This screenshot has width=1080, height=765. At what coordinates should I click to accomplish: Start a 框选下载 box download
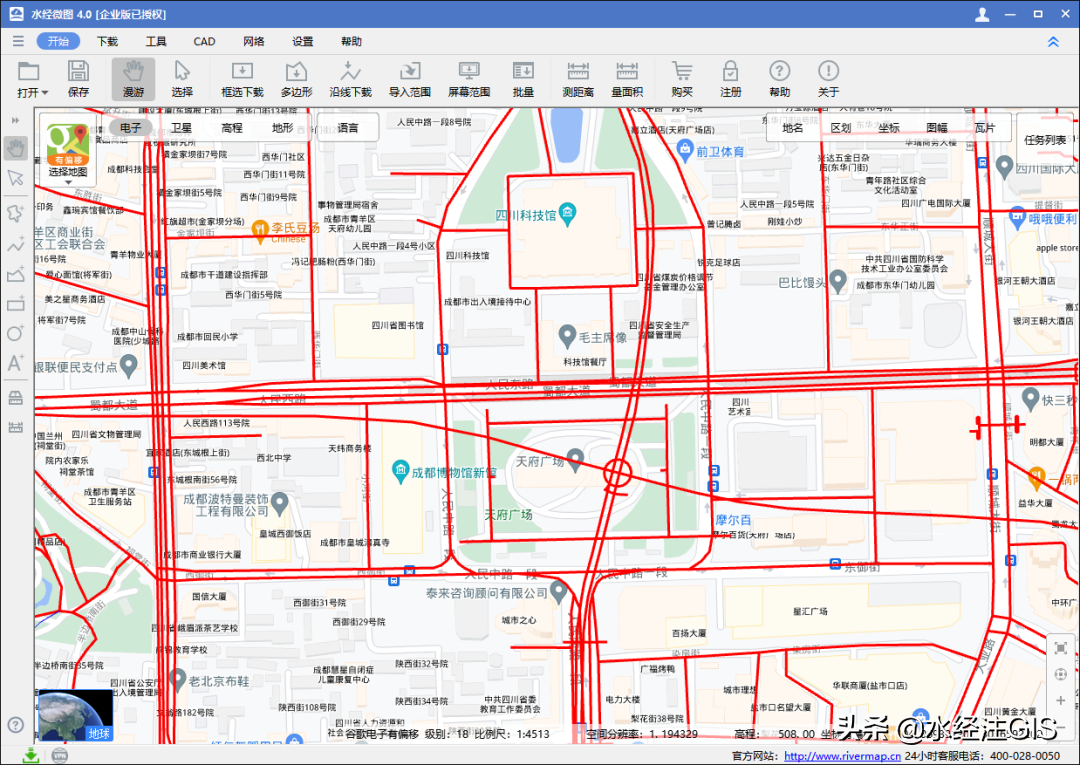242,78
